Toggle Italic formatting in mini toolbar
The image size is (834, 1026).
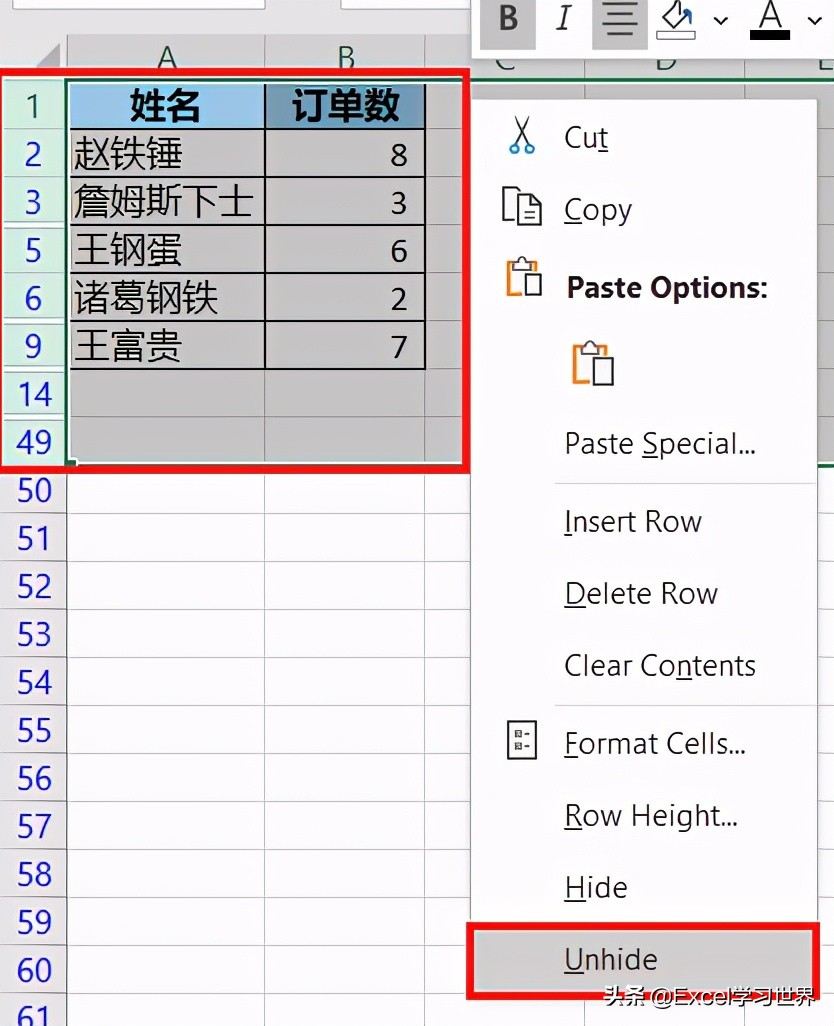click(x=564, y=20)
